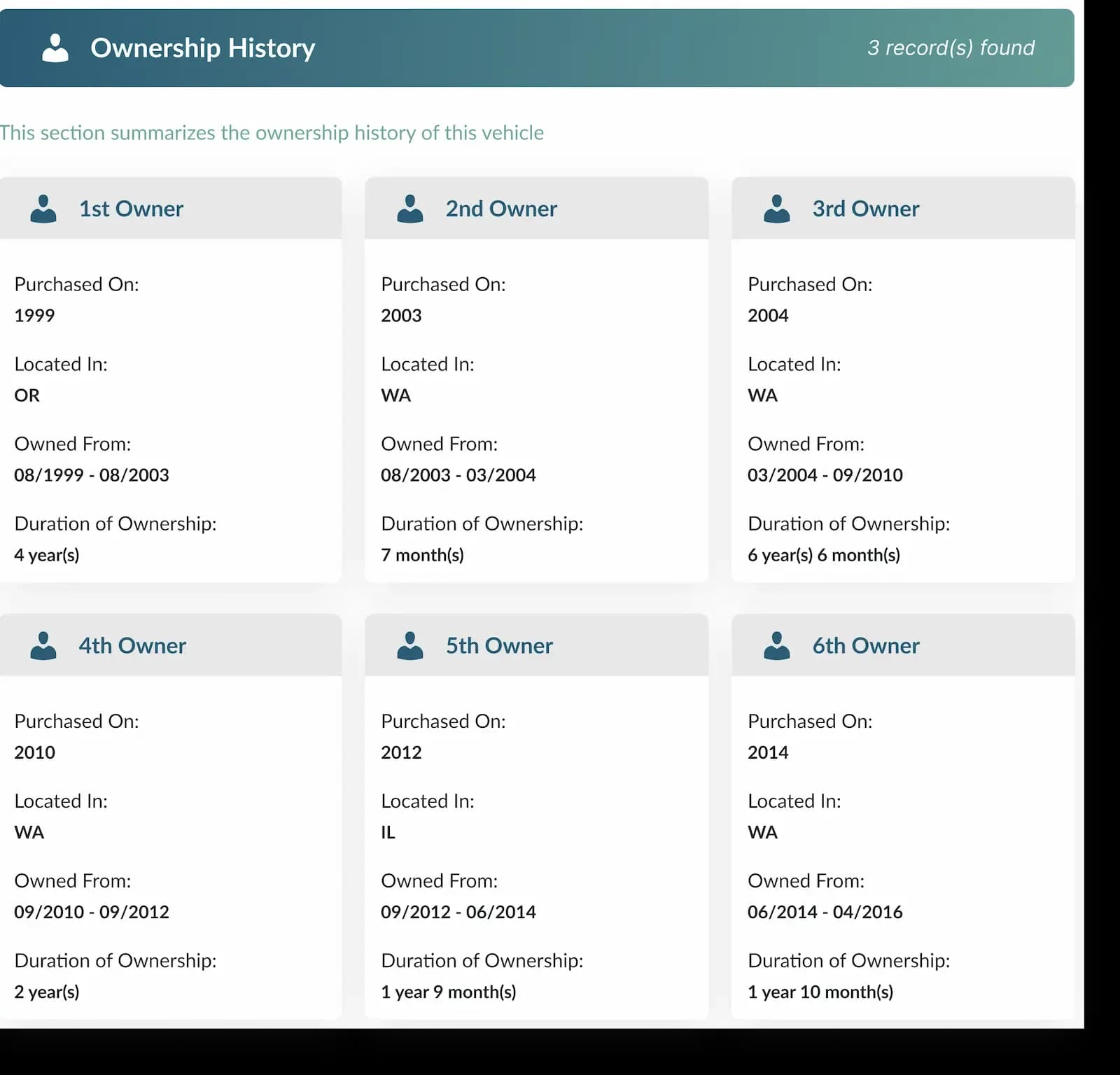Switch to the Ownership History tab
The width and height of the screenshot is (1120, 1075).
tap(203, 47)
